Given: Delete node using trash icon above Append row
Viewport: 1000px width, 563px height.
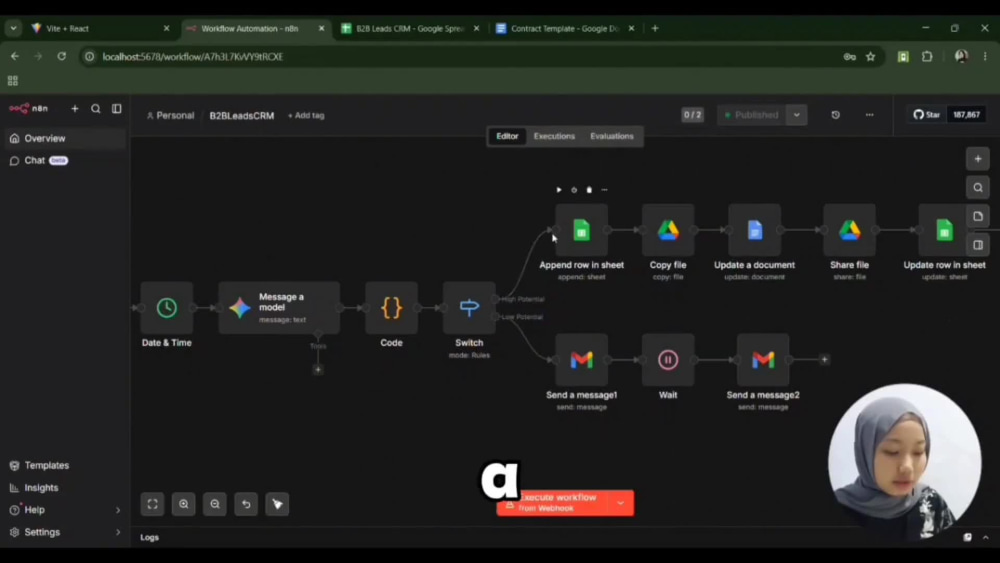Looking at the screenshot, I should point(589,190).
